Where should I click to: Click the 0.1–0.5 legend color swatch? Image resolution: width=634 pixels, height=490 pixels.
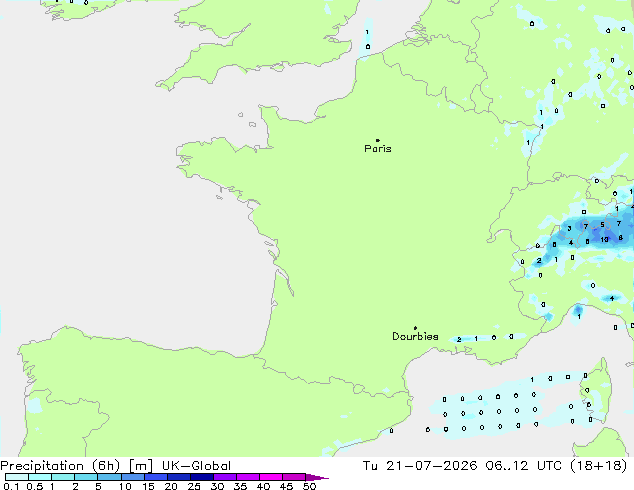point(17,477)
